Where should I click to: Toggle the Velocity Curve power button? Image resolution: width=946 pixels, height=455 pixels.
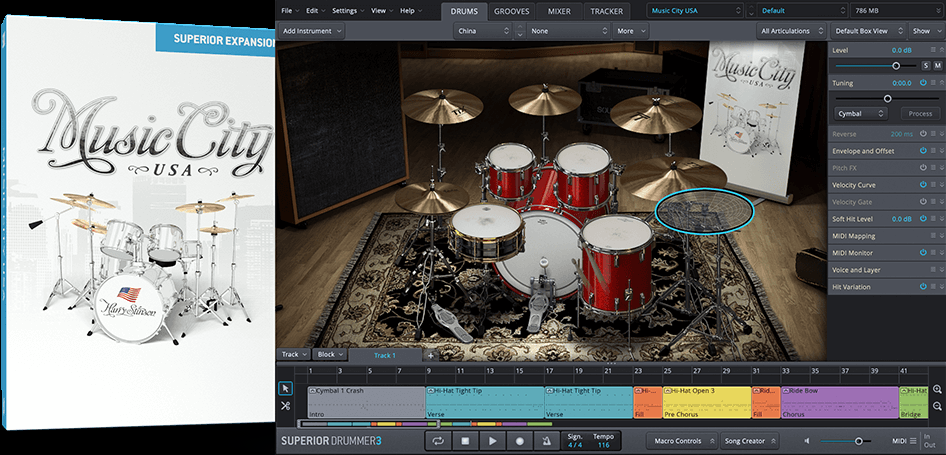(x=923, y=185)
